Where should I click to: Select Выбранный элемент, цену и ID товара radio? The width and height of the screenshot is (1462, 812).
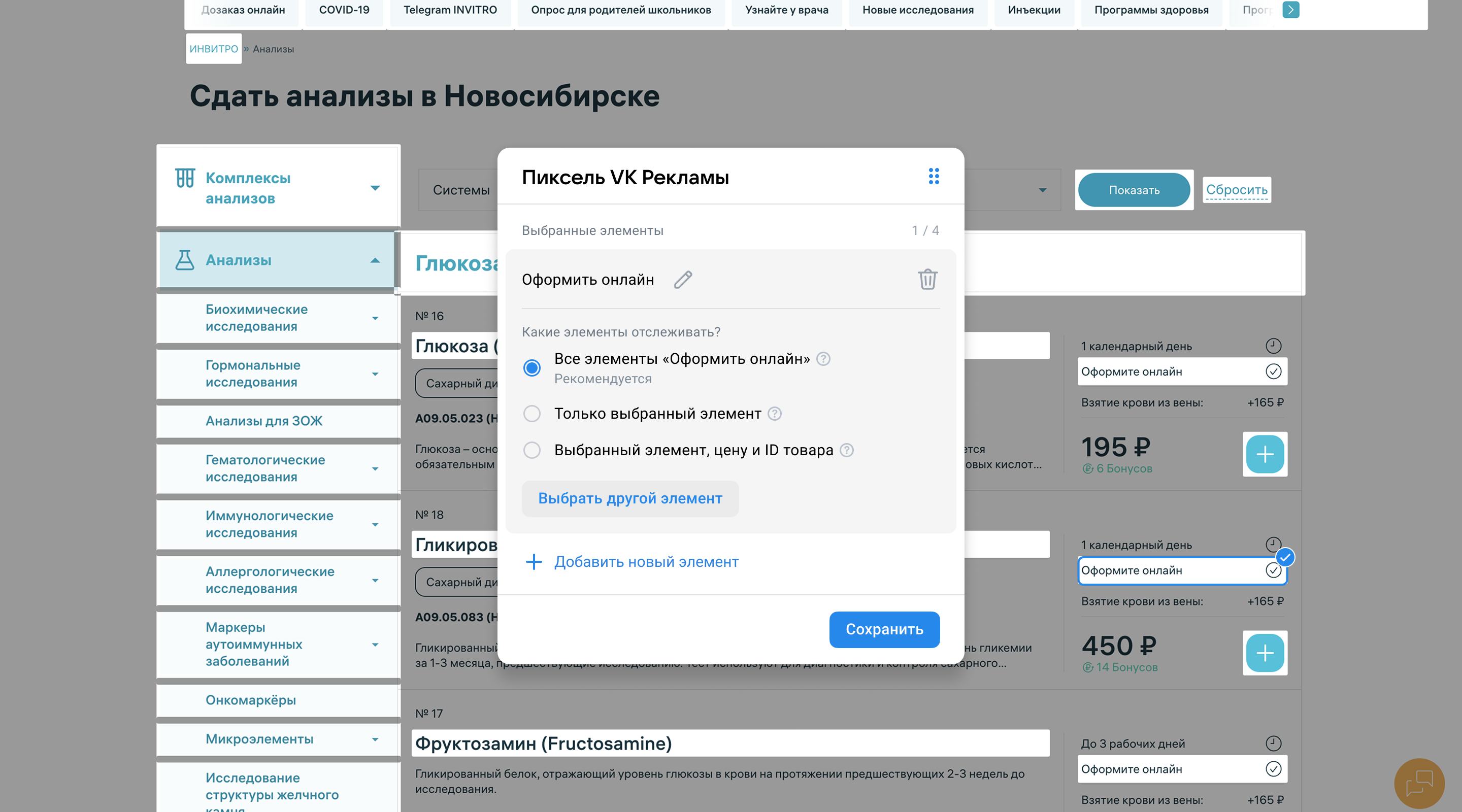click(x=532, y=450)
